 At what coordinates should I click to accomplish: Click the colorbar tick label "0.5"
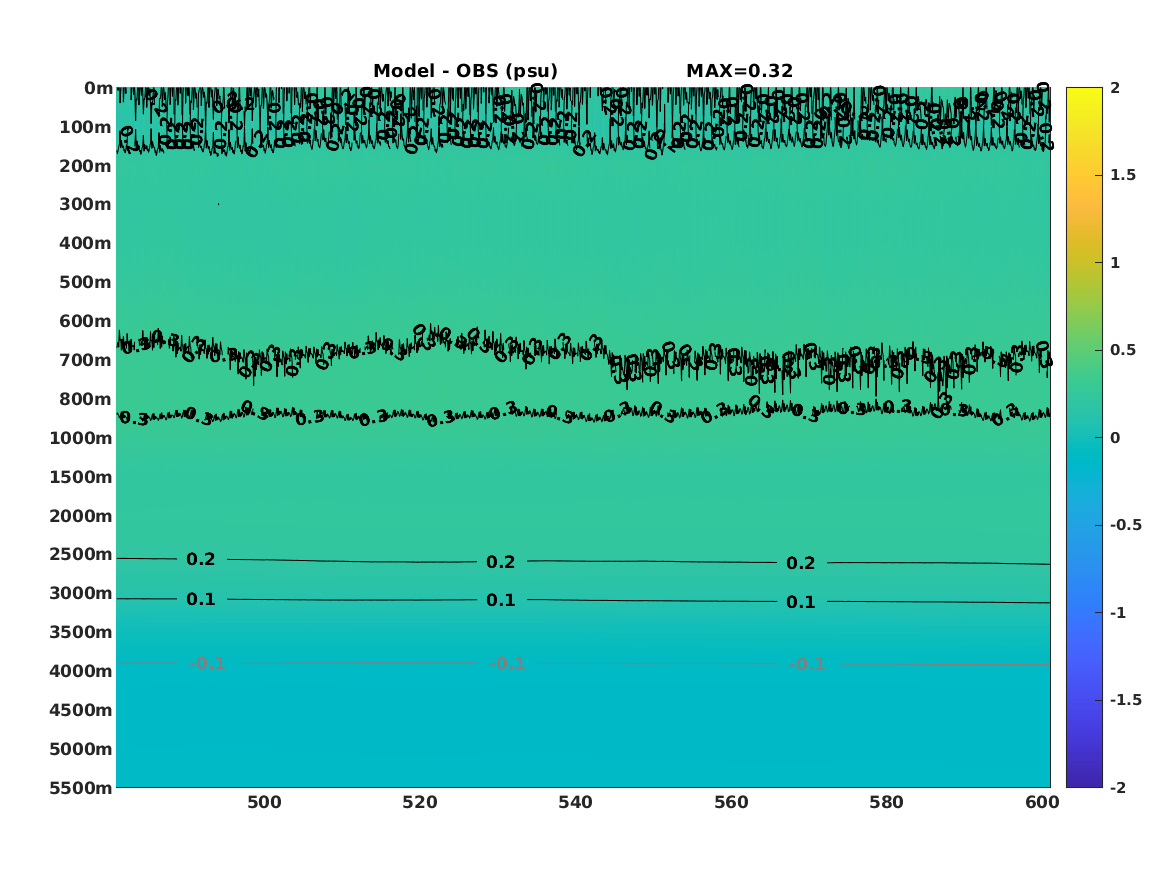tap(1123, 350)
